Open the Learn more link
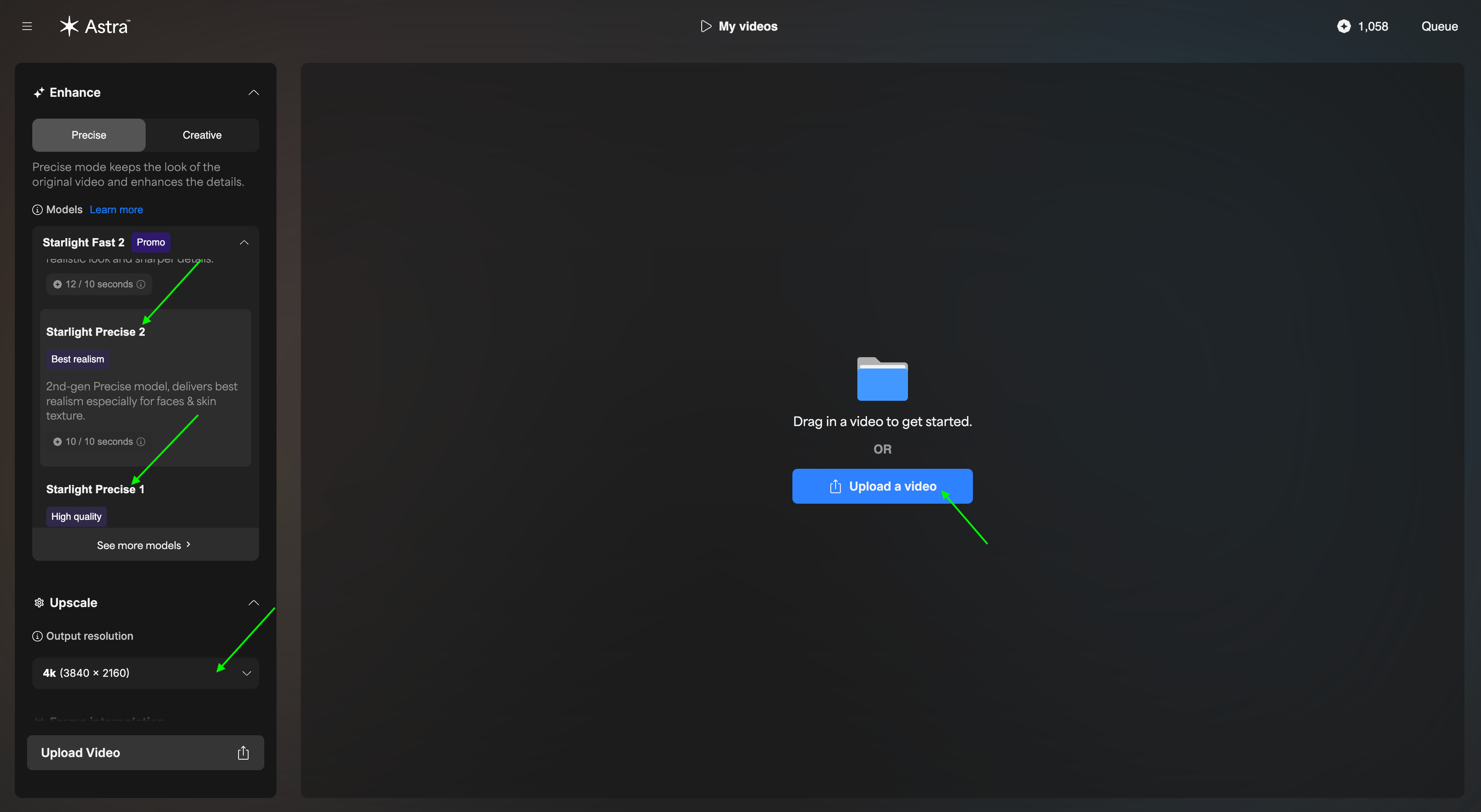The height and width of the screenshot is (812, 1481). coord(116,210)
